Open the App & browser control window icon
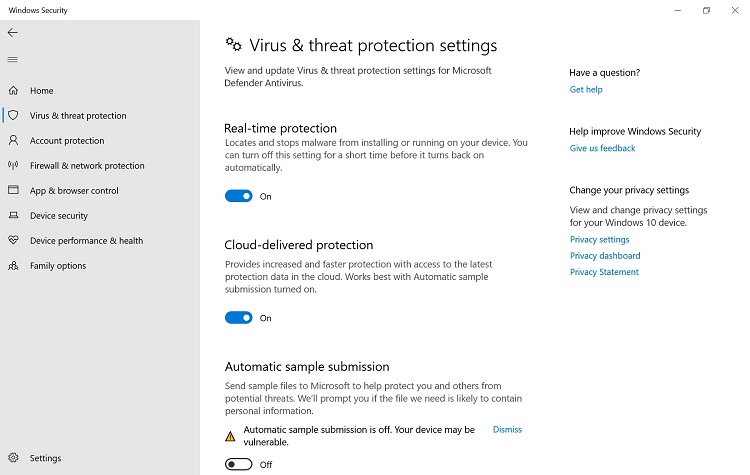Viewport: 750px width, 475px height. (13, 190)
